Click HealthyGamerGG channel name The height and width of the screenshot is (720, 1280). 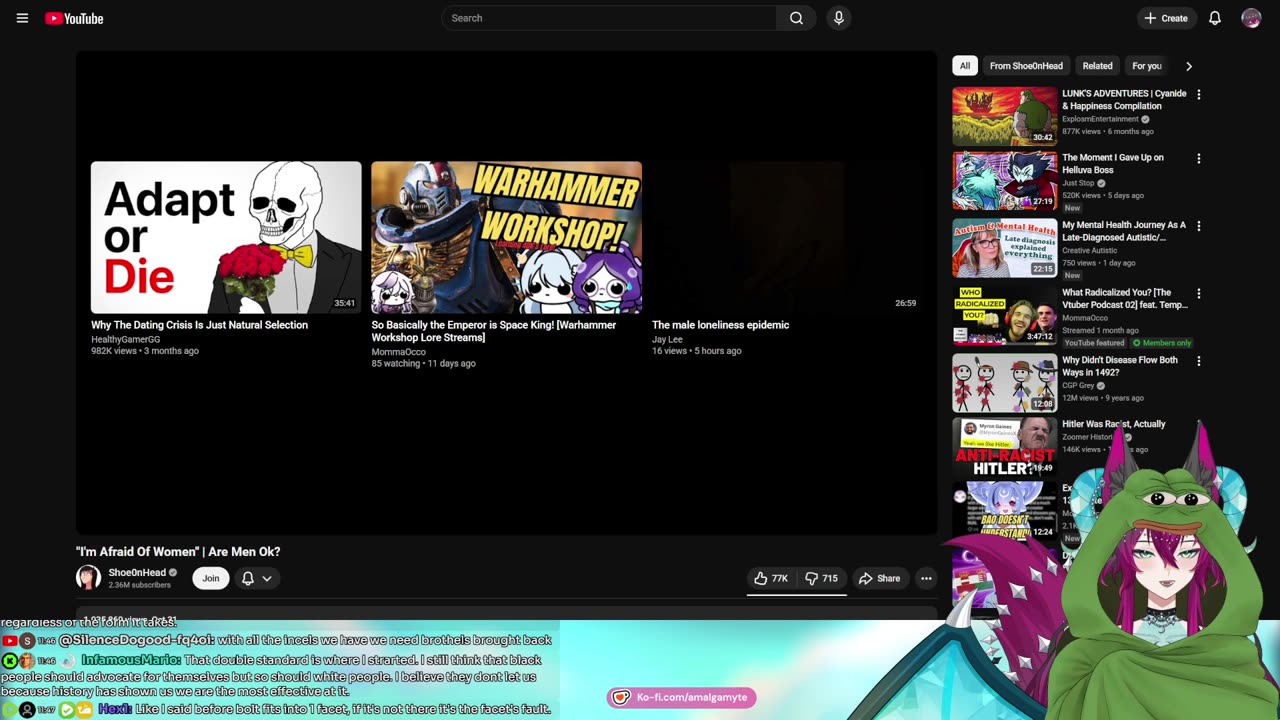click(125, 340)
